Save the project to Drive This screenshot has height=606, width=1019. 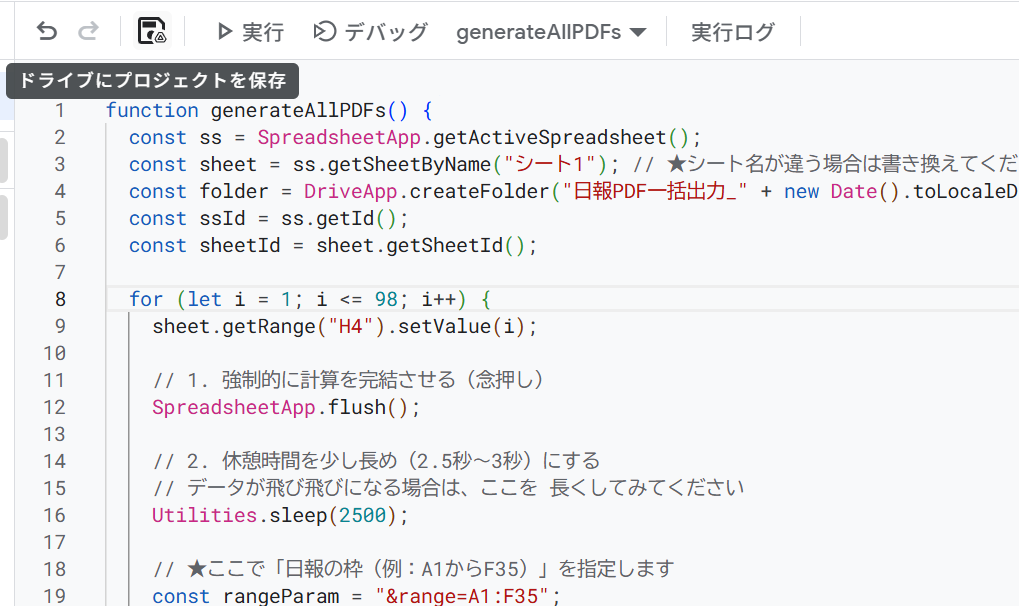pos(152,32)
